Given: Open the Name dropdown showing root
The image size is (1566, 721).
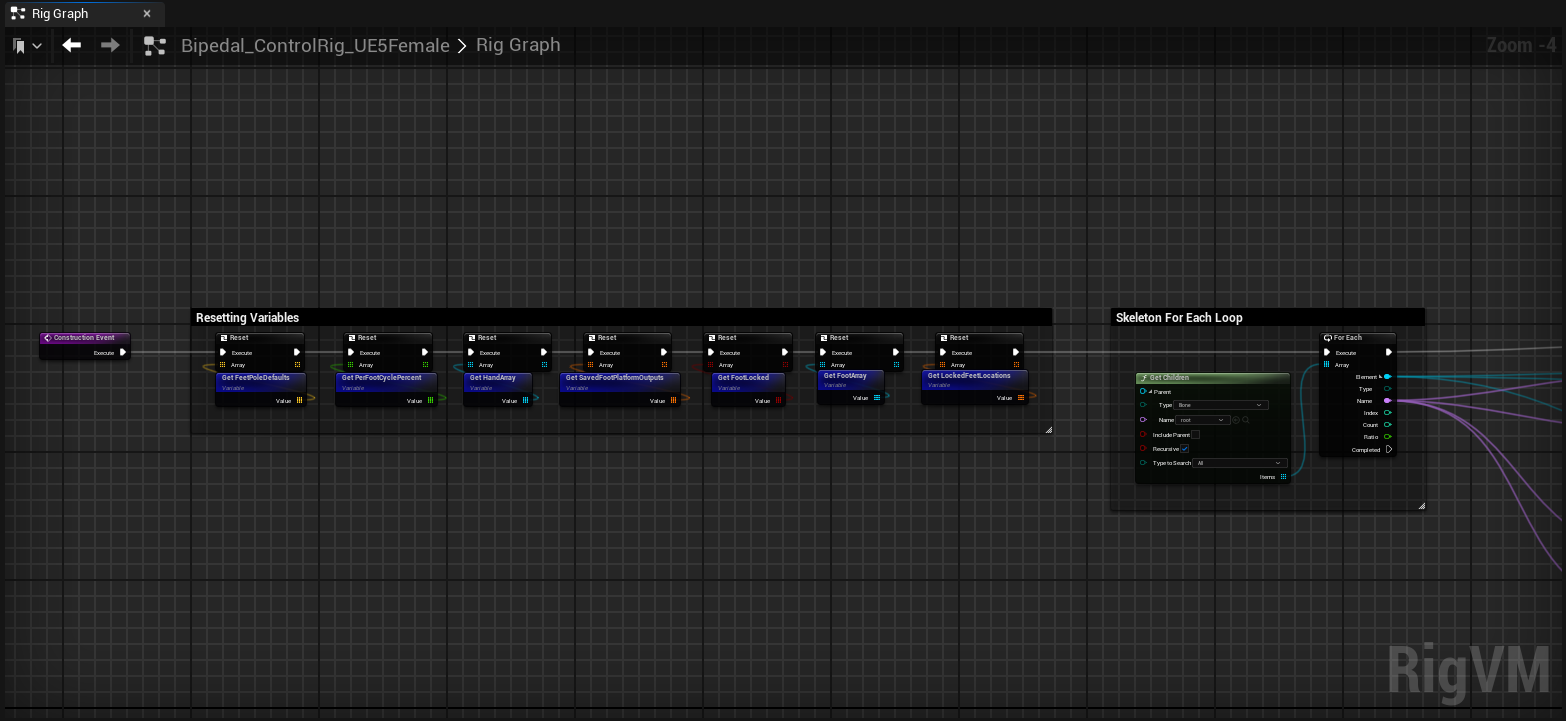Looking at the screenshot, I should tap(1203, 420).
